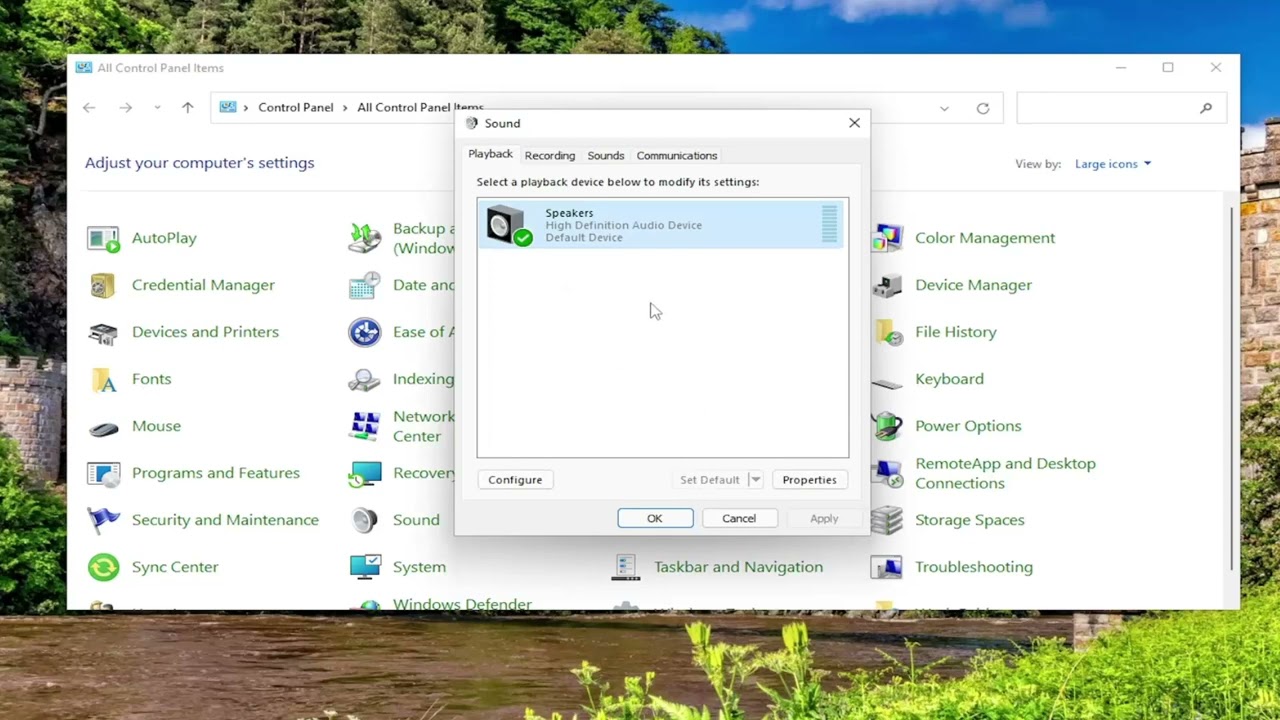Open the File History icon
The width and height of the screenshot is (1280, 720).
point(887,332)
